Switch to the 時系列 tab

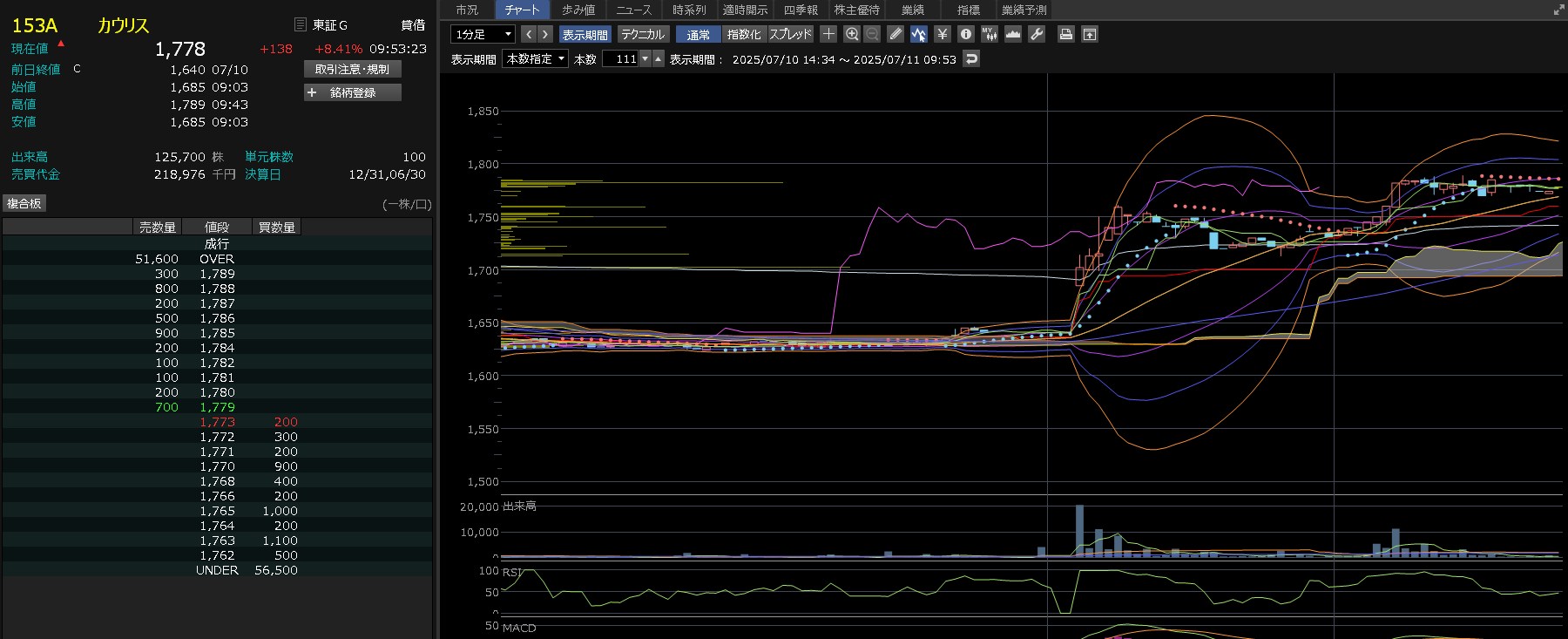(689, 10)
